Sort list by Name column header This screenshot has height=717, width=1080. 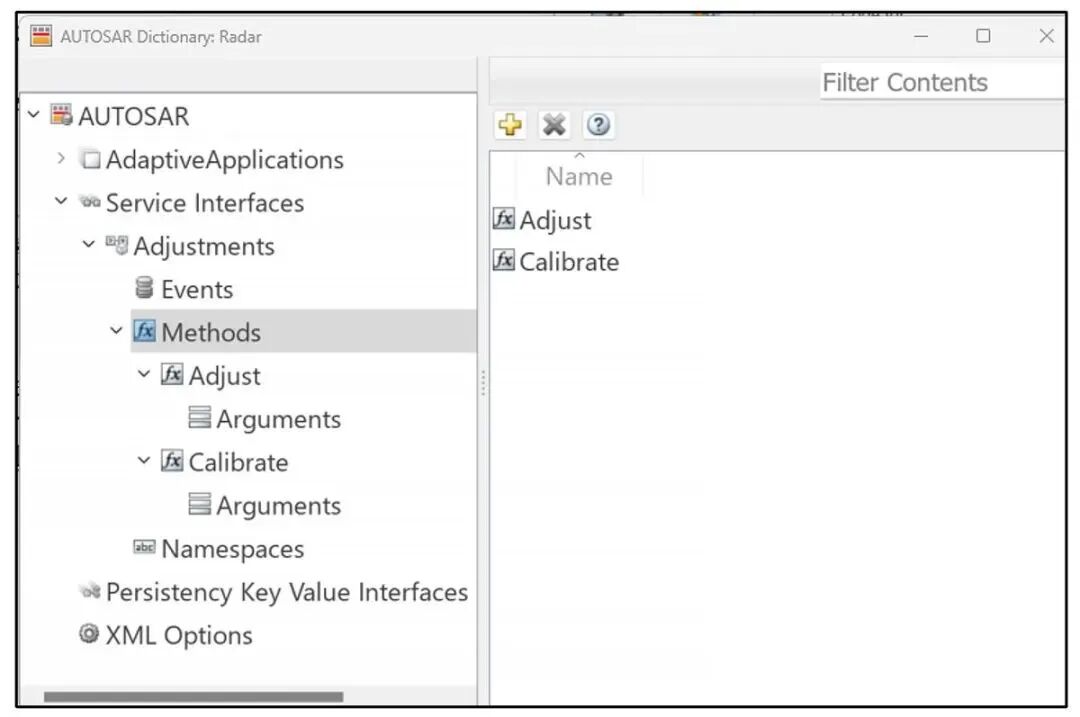coord(579,176)
